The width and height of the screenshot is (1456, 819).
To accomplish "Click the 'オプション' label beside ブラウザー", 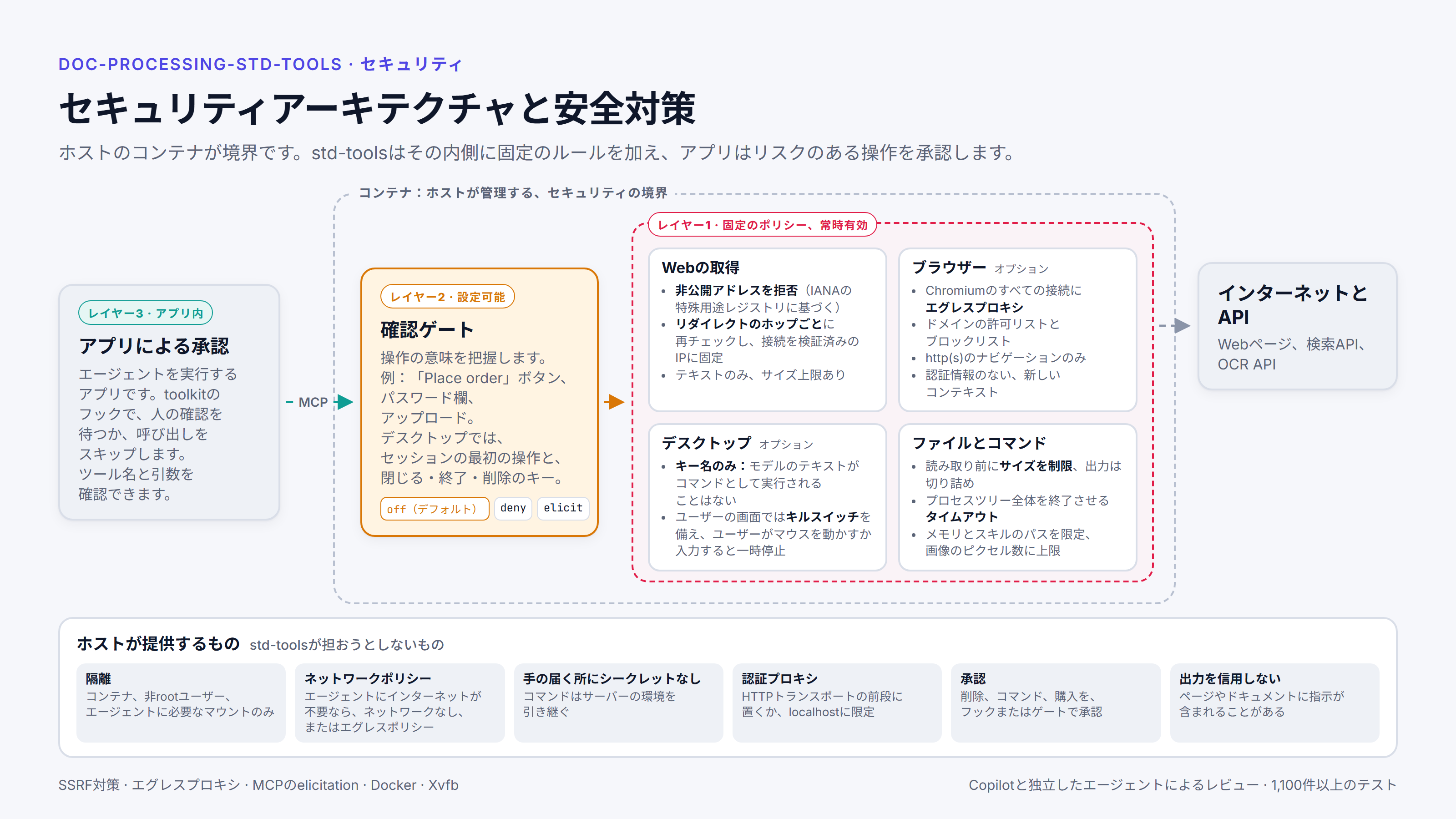I will pos(1021,269).
